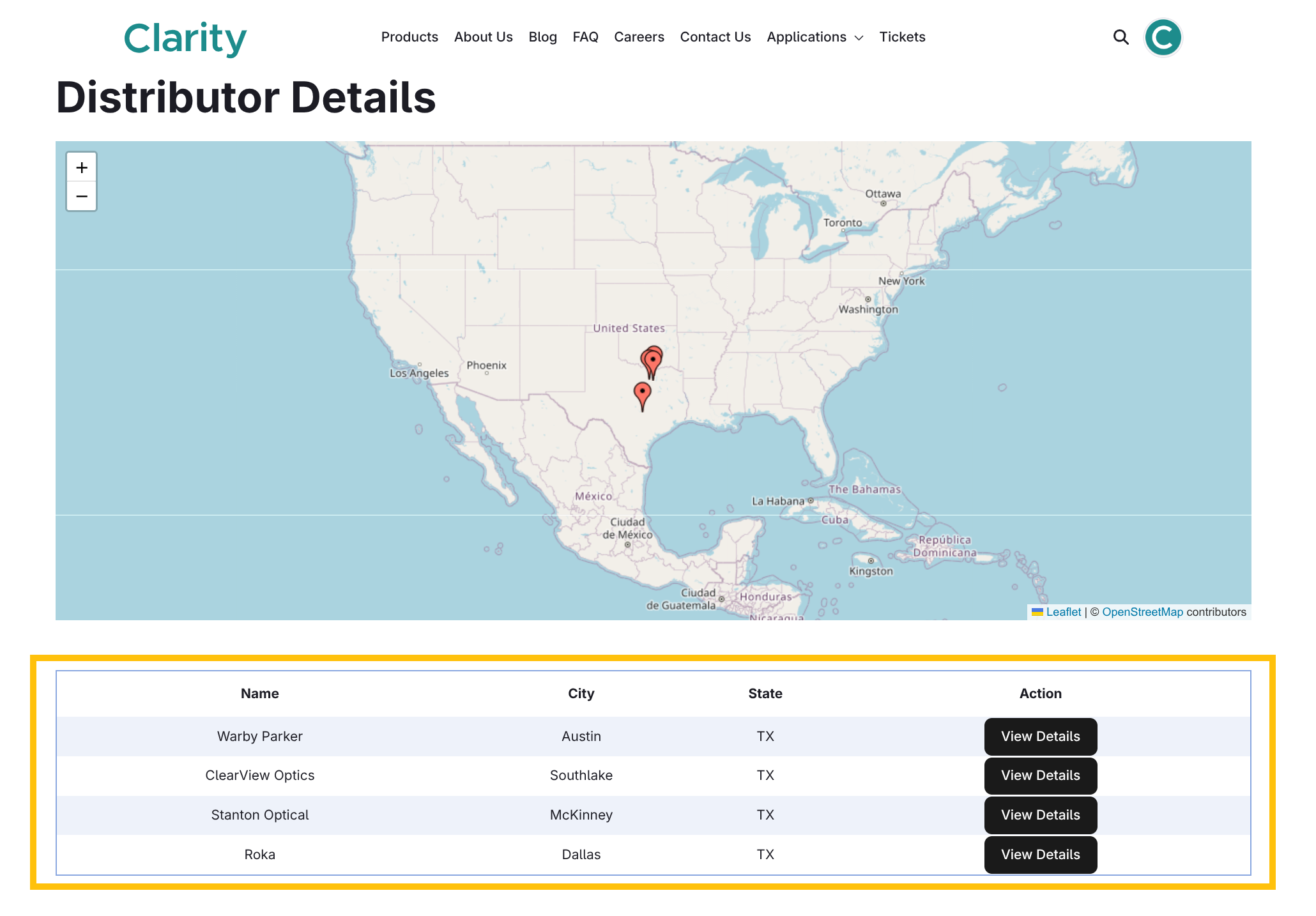Open the OpenStreetMap attribution link
This screenshot has width=1316, height=916.
pos(1142,612)
